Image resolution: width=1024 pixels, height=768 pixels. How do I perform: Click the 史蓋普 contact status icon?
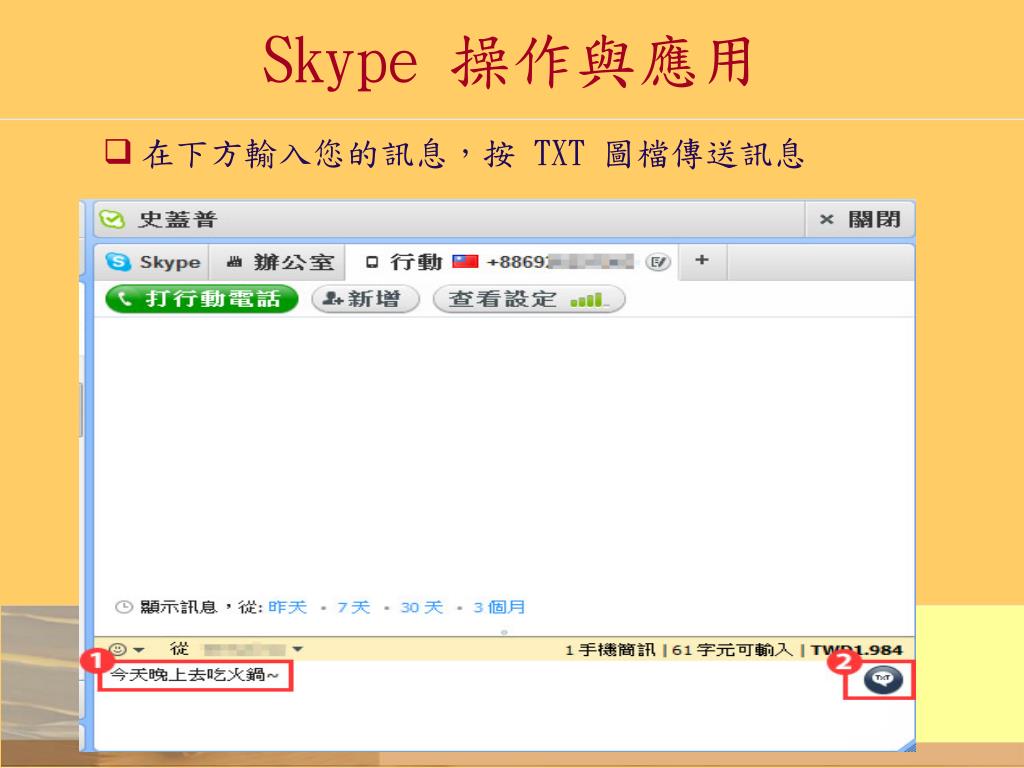(112, 219)
